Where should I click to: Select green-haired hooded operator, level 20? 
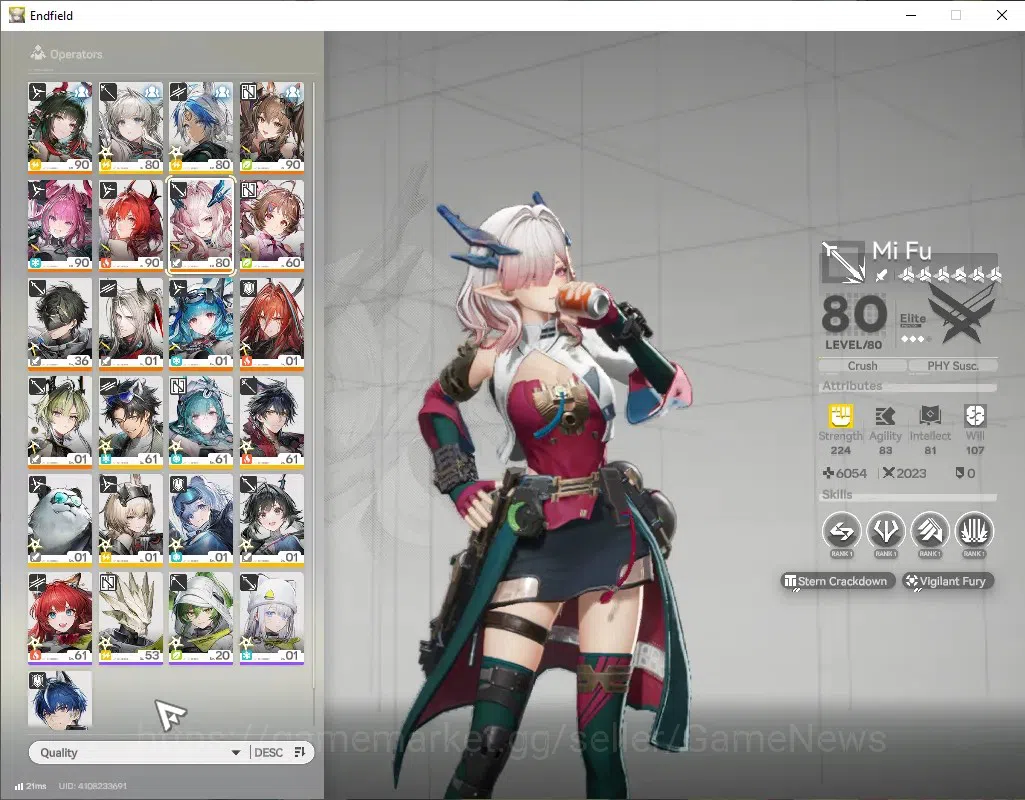coord(201,618)
